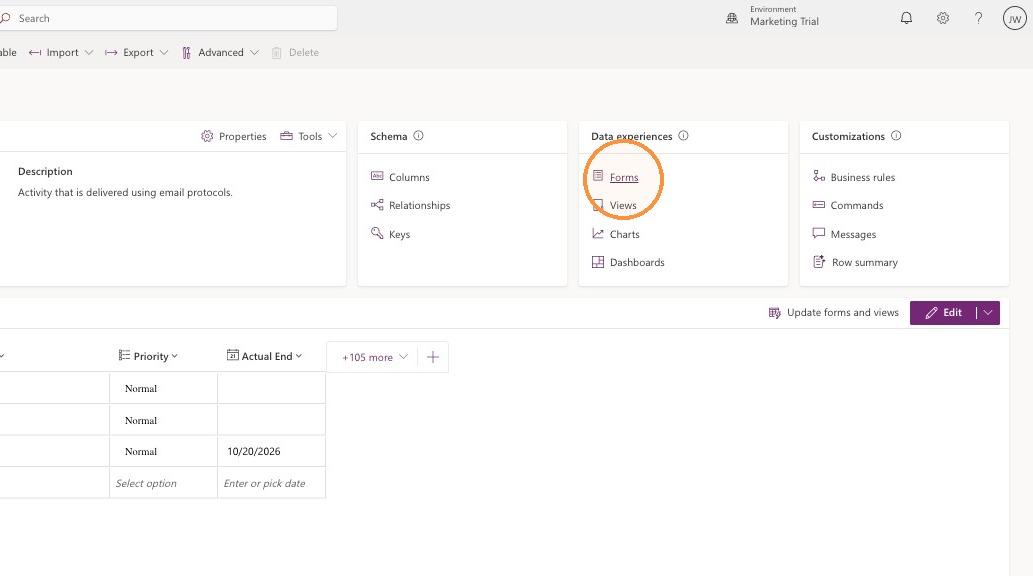Image resolution: width=1033 pixels, height=576 pixels.
Task: Click the Properties gear icon
Action: 207,136
